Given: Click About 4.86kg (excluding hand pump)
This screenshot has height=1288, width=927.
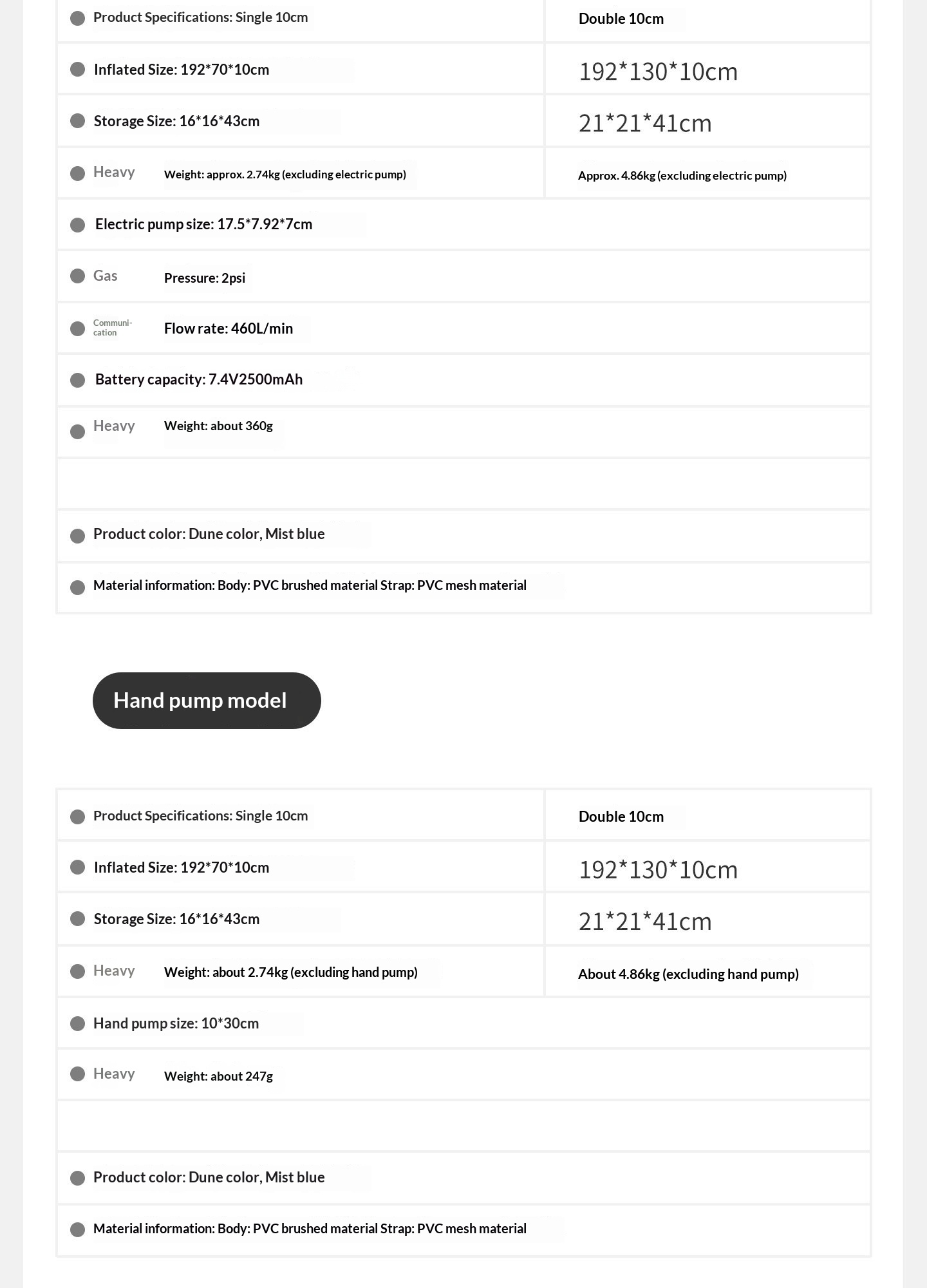Looking at the screenshot, I should 688,974.
